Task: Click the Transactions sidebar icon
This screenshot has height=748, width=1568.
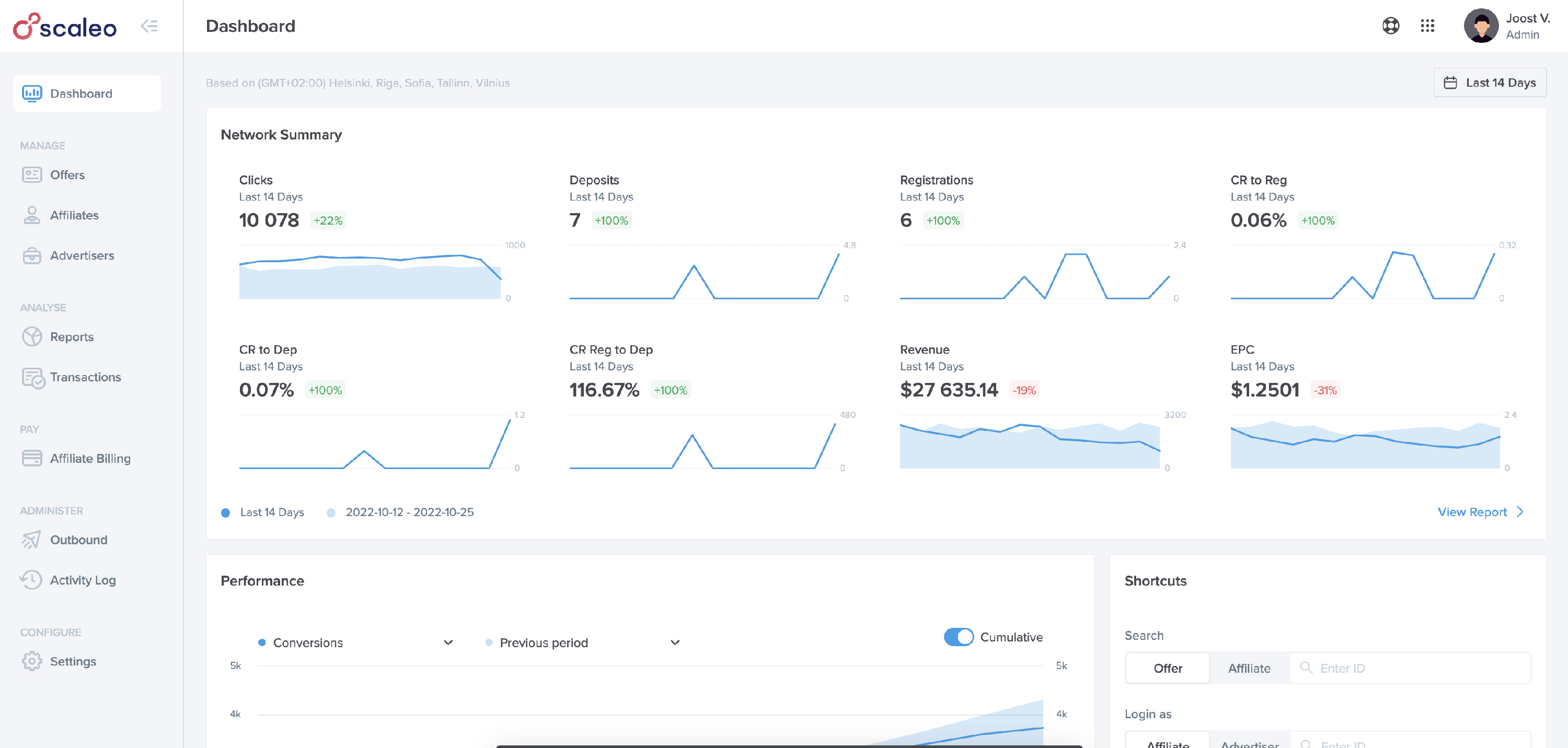Action: point(32,377)
